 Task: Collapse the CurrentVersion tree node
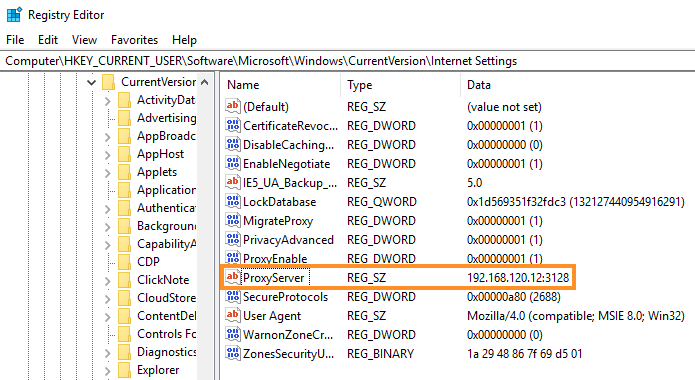[91, 82]
